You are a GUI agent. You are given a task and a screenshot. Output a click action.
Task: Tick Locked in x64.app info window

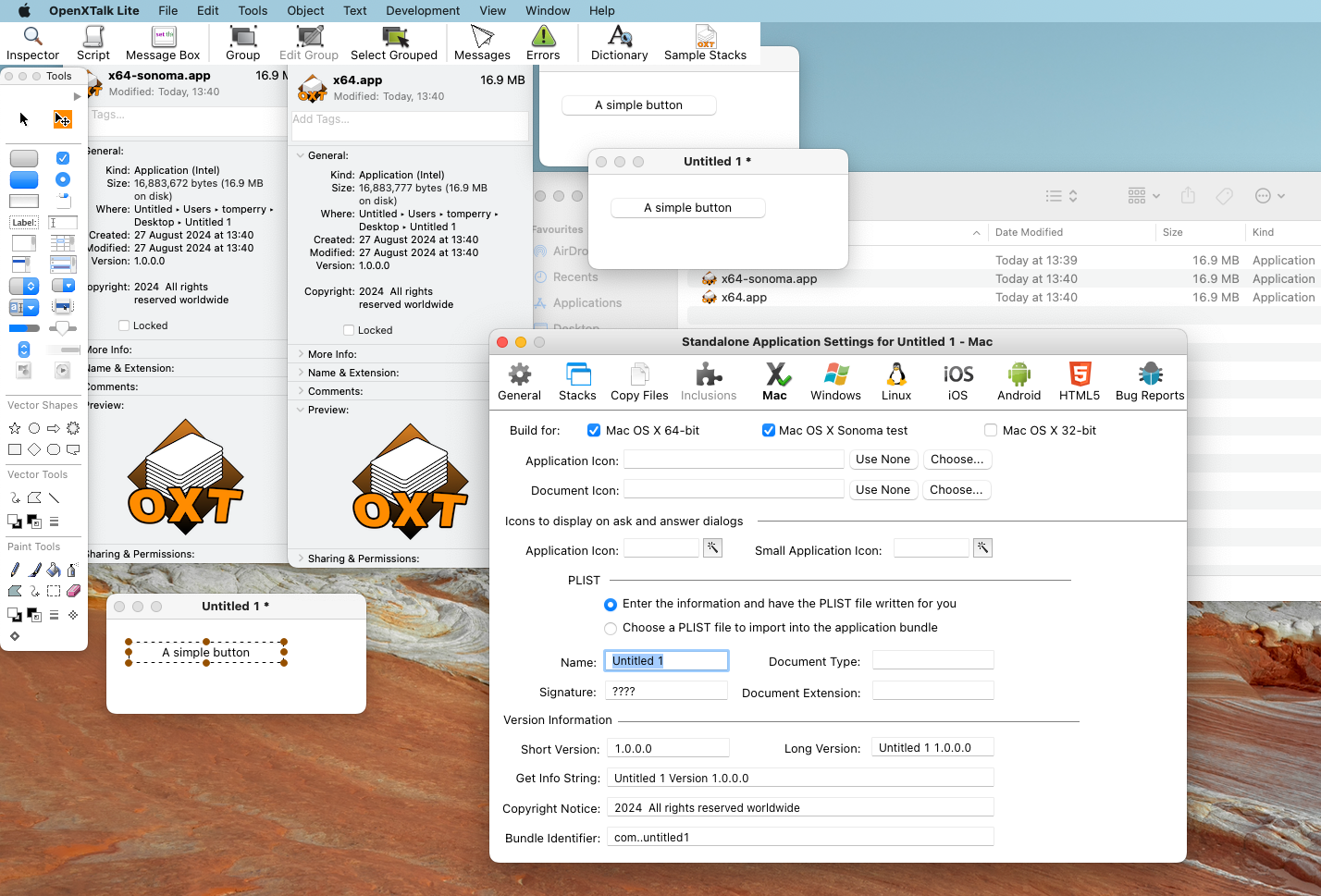tap(349, 330)
